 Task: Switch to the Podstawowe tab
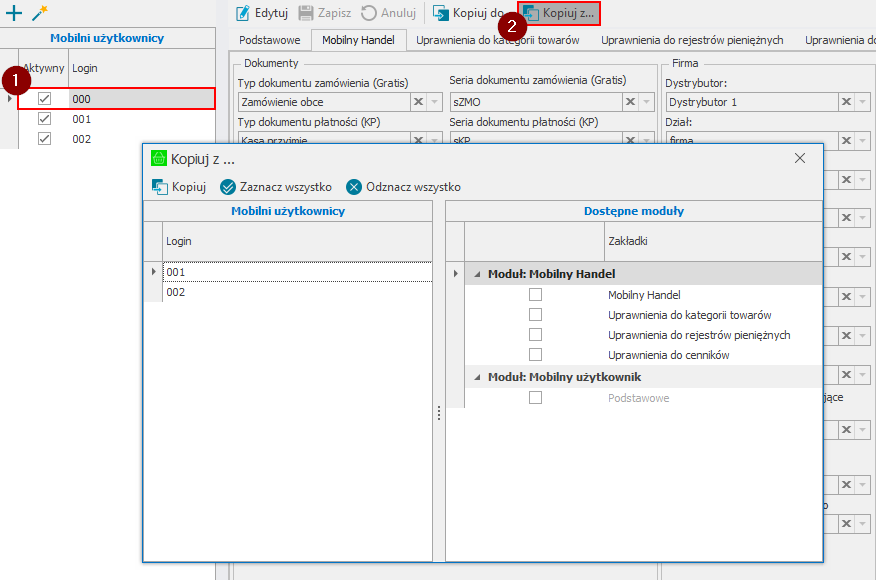pyautogui.click(x=269, y=40)
